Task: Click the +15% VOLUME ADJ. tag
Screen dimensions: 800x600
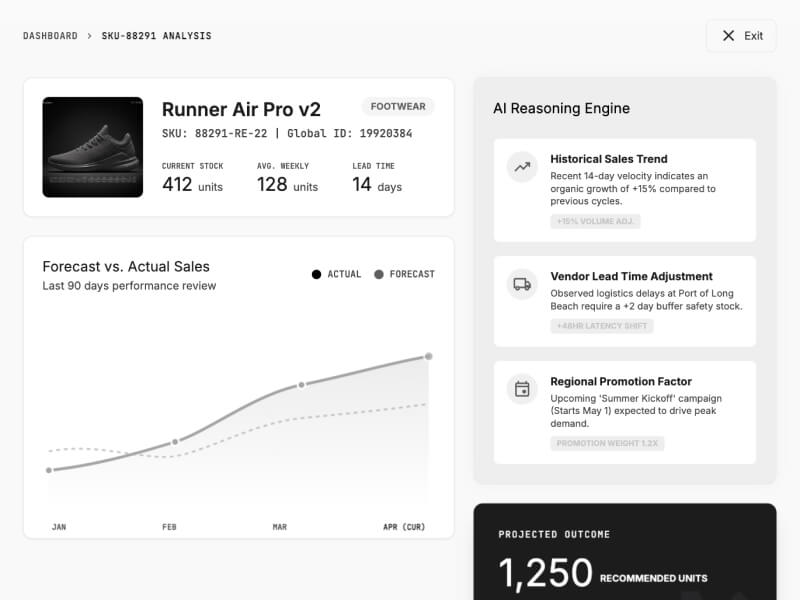Action: [595, 221]
